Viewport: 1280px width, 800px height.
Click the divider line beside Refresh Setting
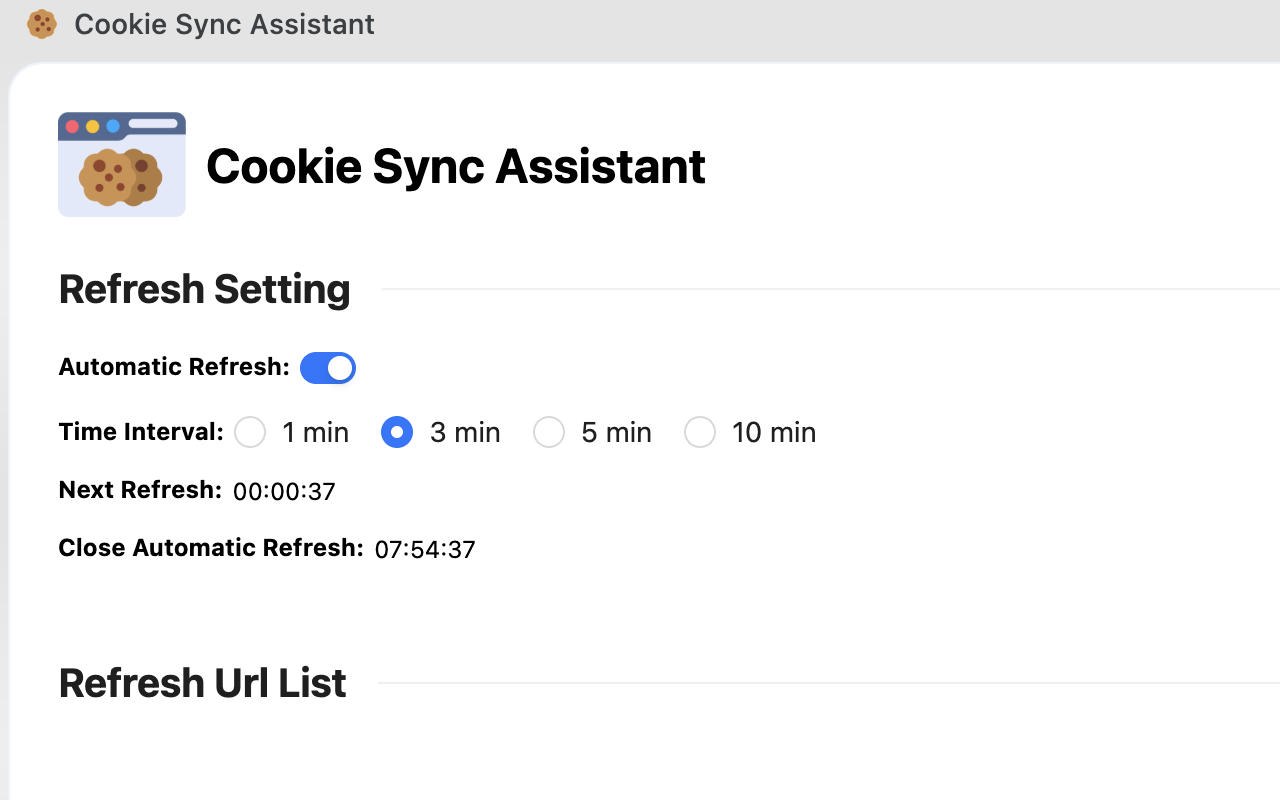point(830,289)
